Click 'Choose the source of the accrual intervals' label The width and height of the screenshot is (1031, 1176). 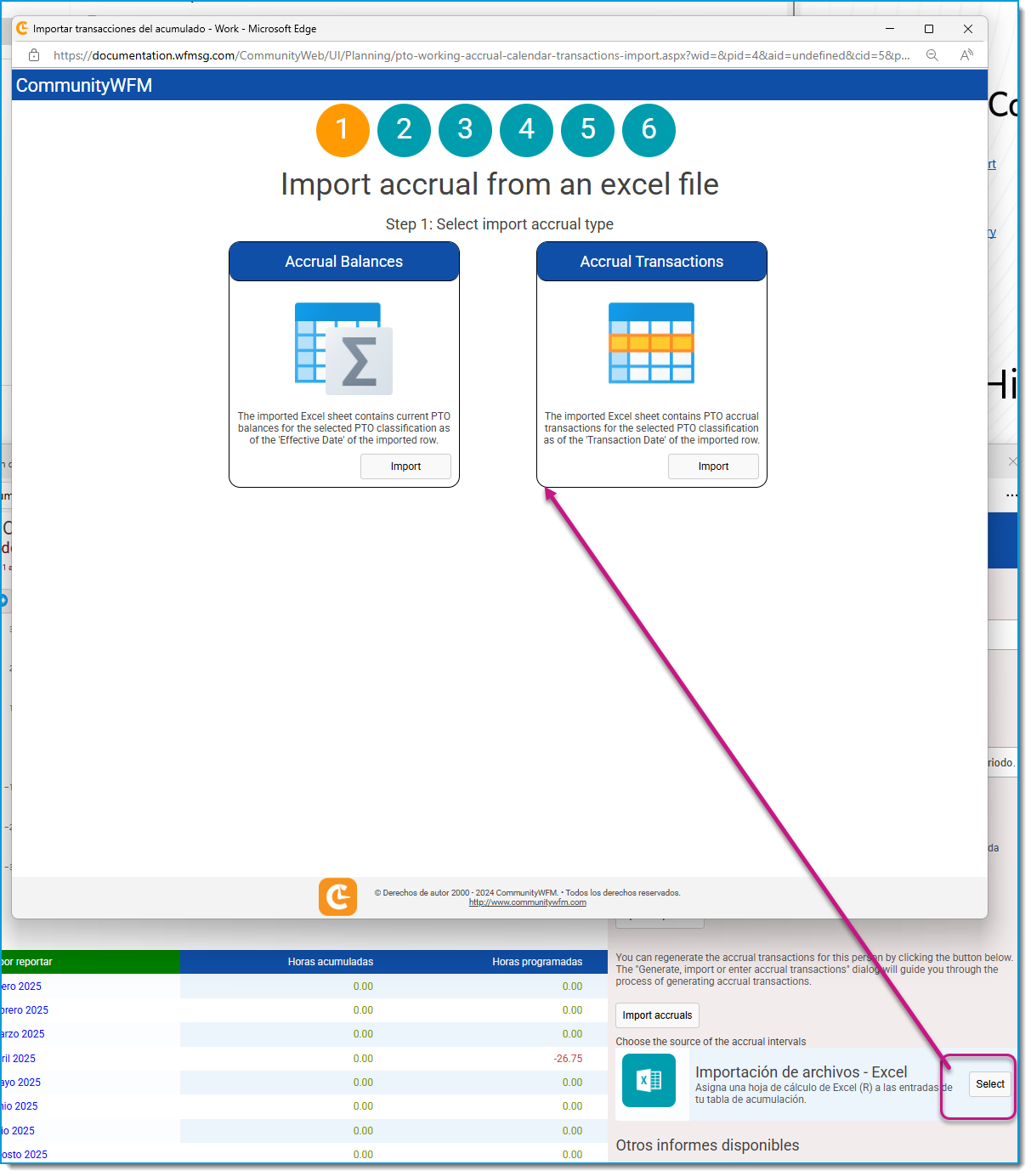click(711, 1042)
